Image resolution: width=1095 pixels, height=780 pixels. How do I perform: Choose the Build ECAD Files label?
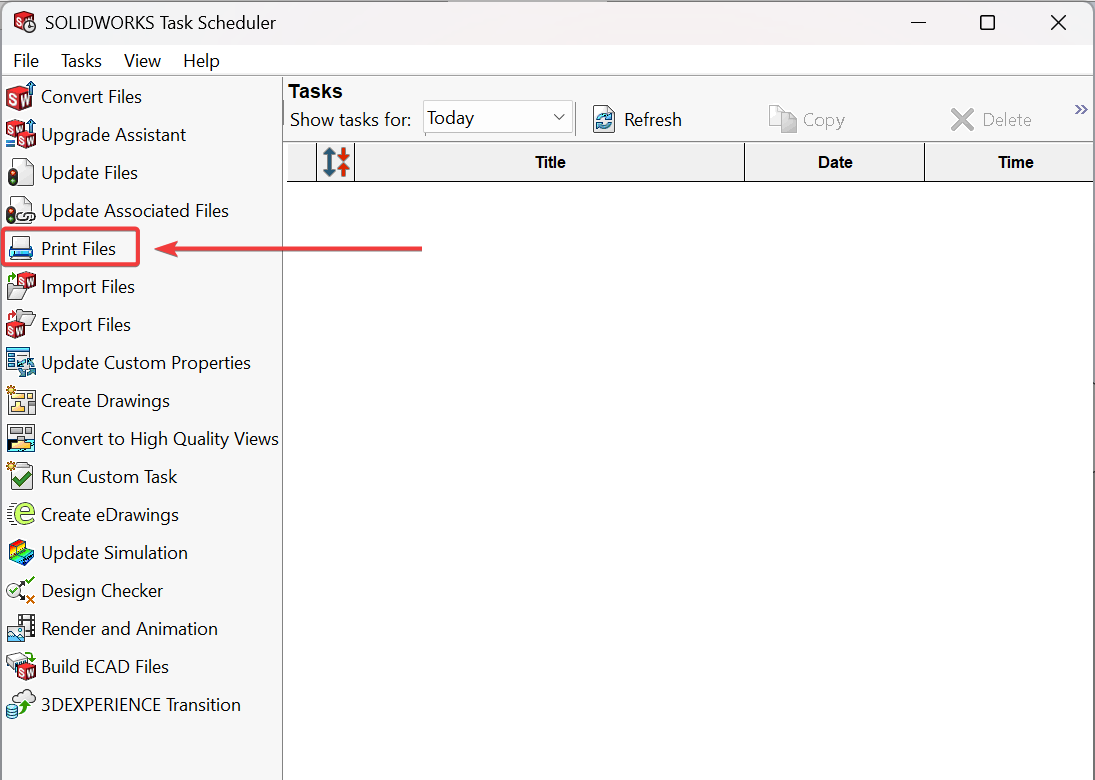105,667
